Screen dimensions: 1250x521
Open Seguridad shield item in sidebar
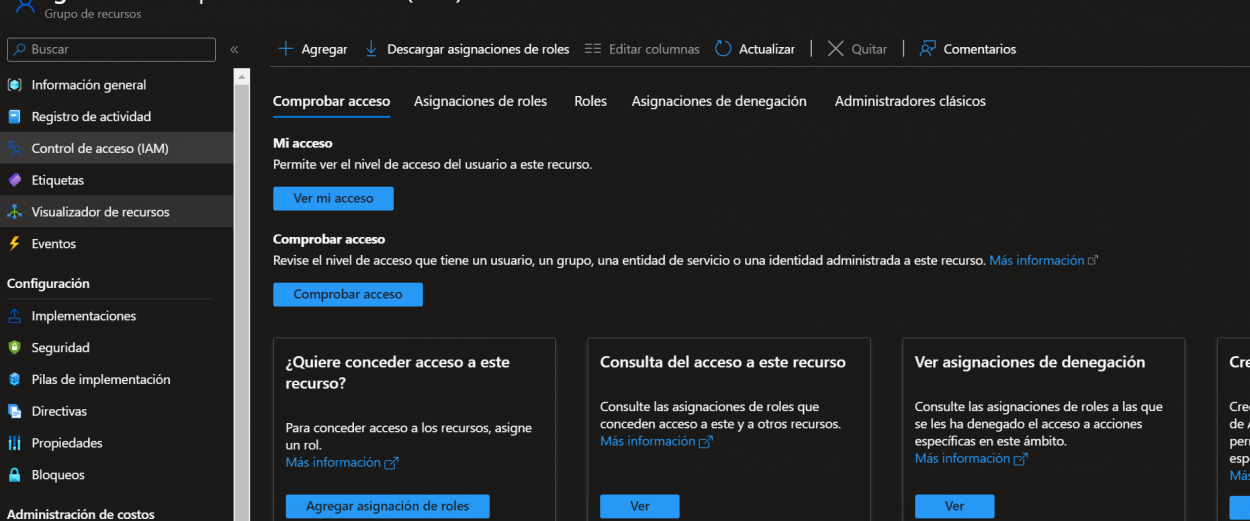coord(60,348)
